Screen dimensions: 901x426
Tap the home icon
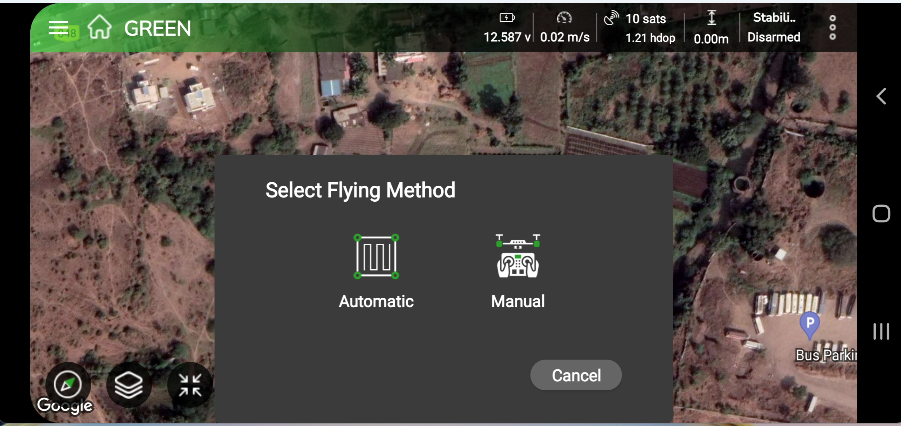(99, 28)
